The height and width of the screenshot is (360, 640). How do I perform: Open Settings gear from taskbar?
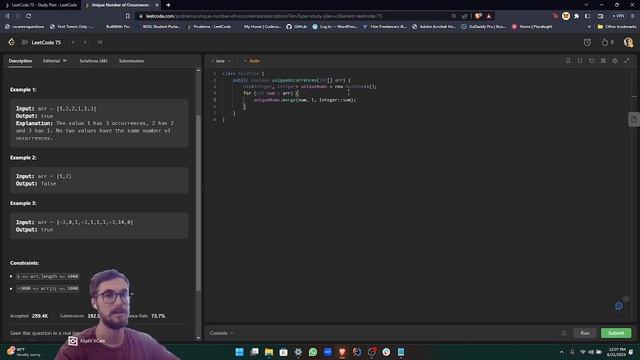pos(298,352)
